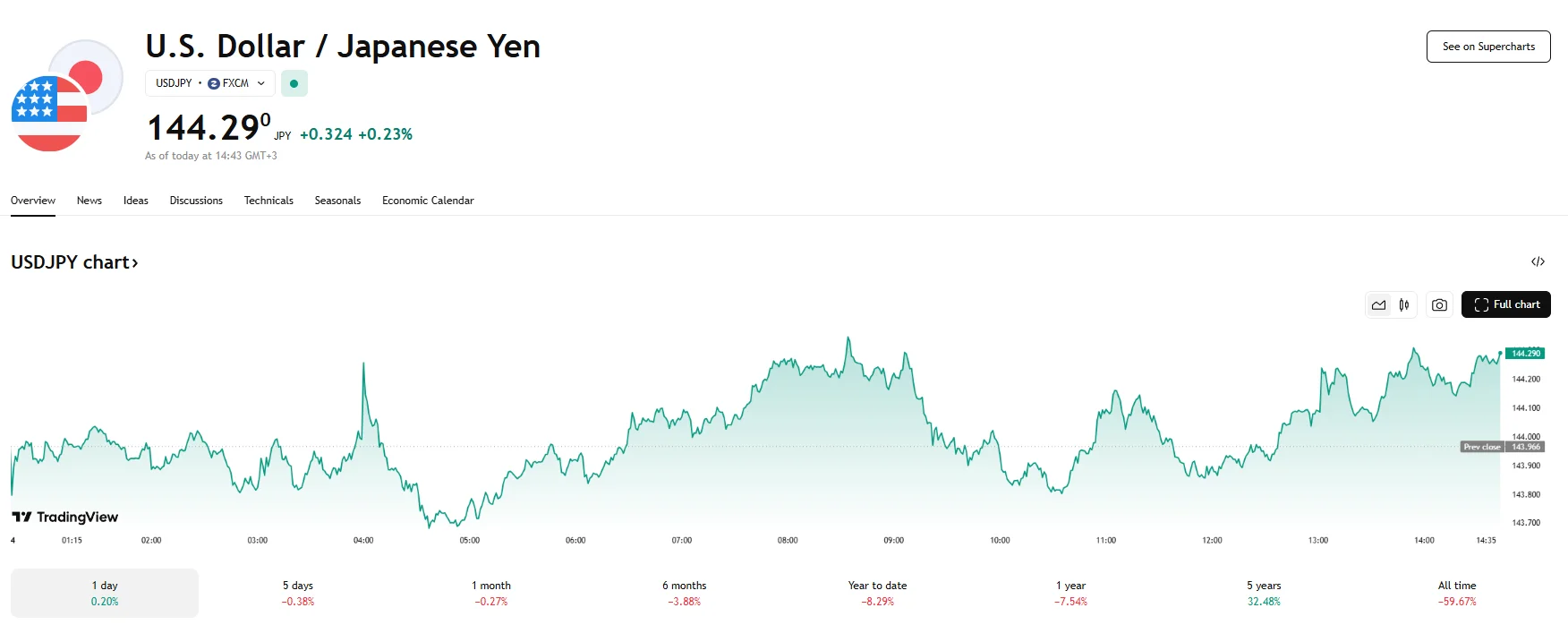Click the TradingView logo on the chart

point(65,517)
